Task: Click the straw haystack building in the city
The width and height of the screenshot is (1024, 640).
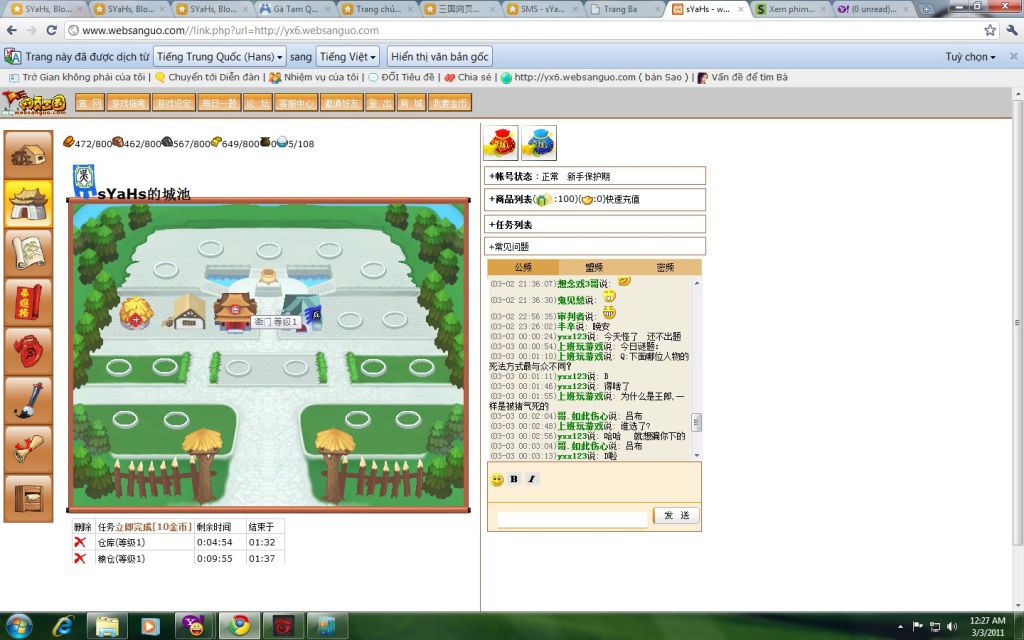Action: click(136, 312)
